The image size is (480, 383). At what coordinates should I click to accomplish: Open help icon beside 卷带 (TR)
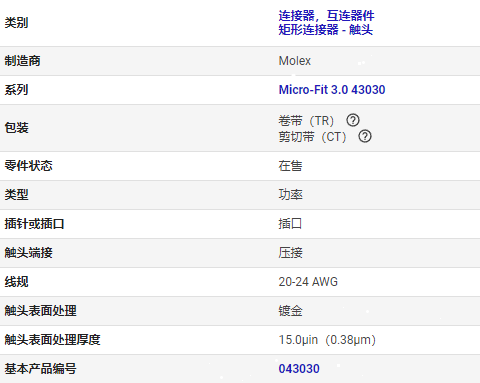[x=353, y=120]
